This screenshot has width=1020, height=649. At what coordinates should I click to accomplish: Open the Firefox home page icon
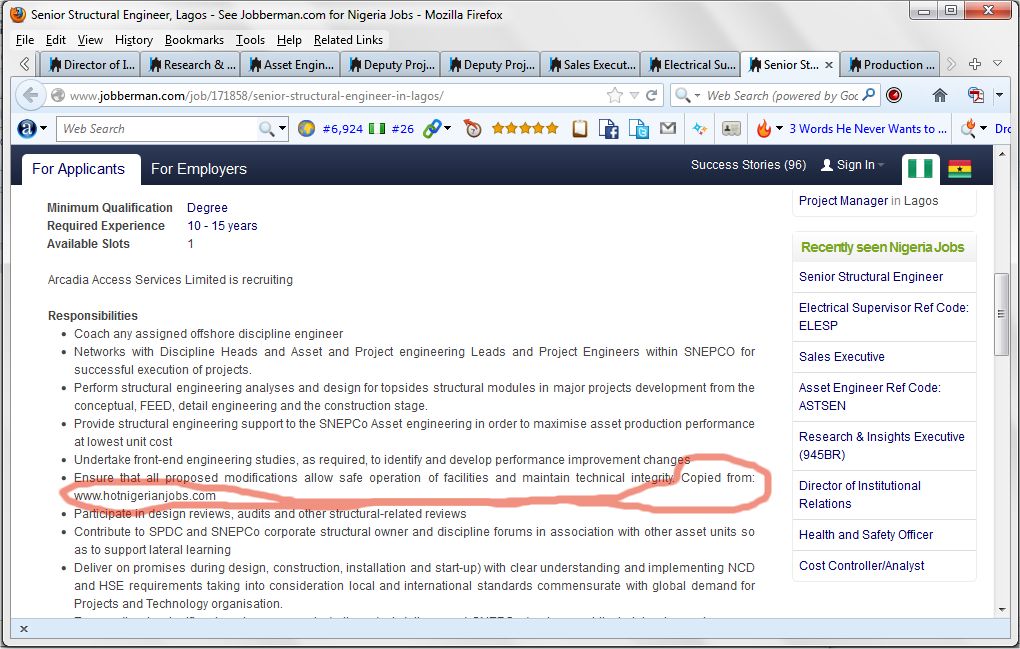[939, 96]
